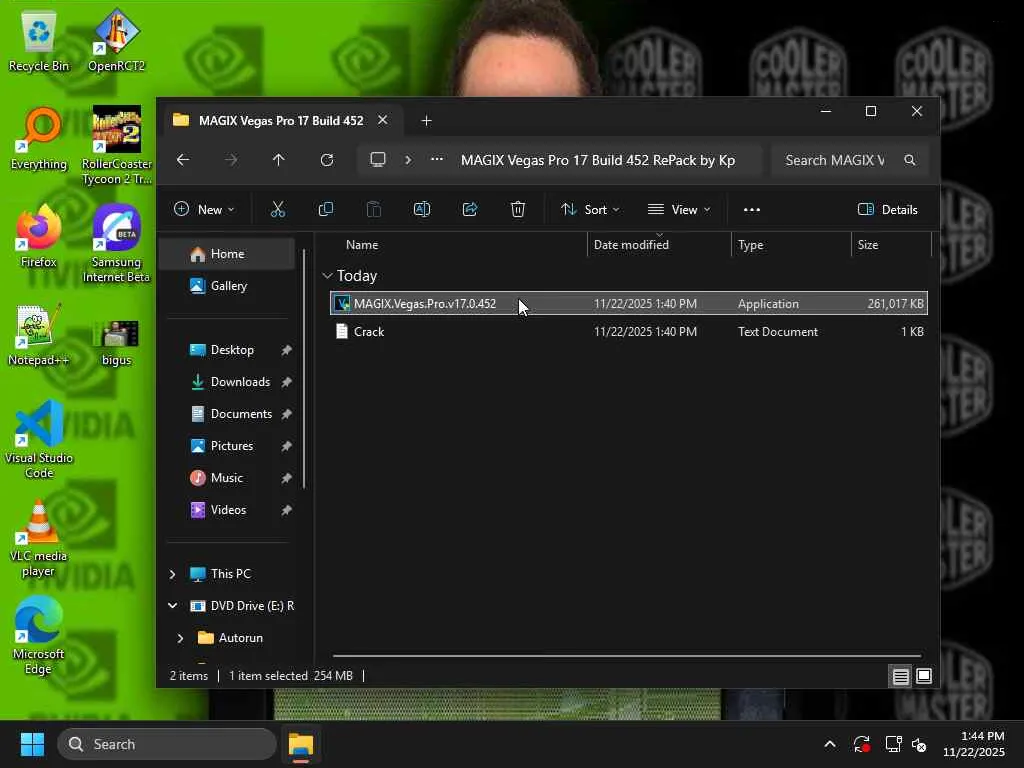Click the Copy icon in toolbar

click(x=325, y=209)
